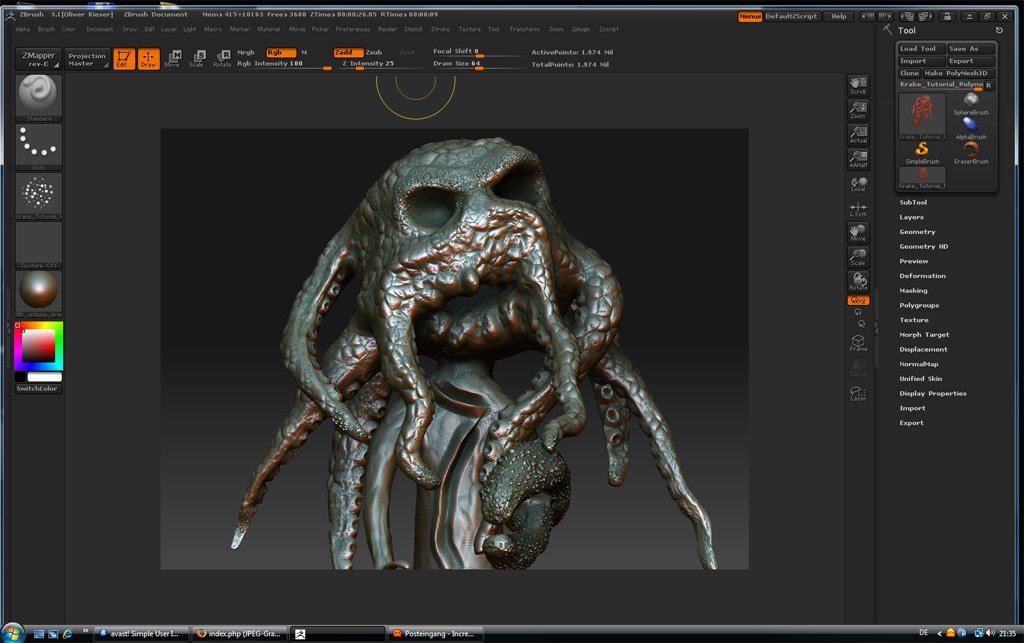Open the Preferences menu

click(x=352, y=29)
